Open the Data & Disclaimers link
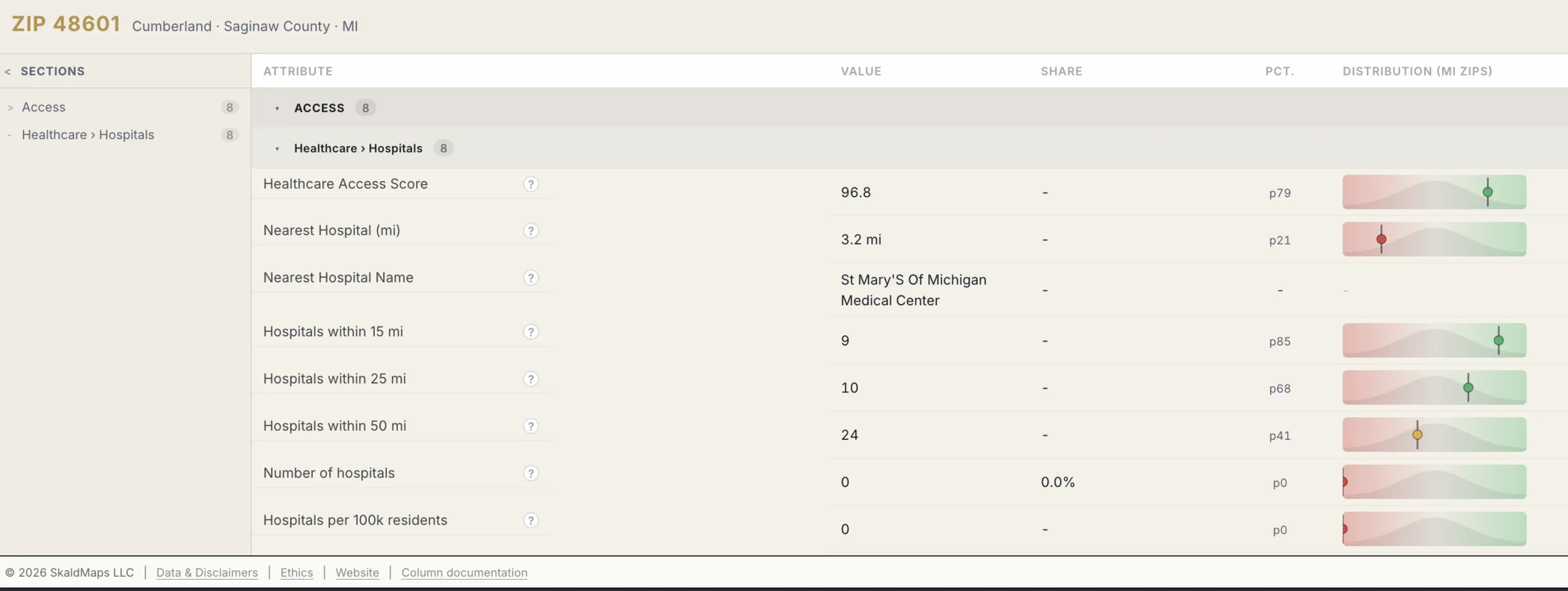1568x591 pixels. click(207, 572)
